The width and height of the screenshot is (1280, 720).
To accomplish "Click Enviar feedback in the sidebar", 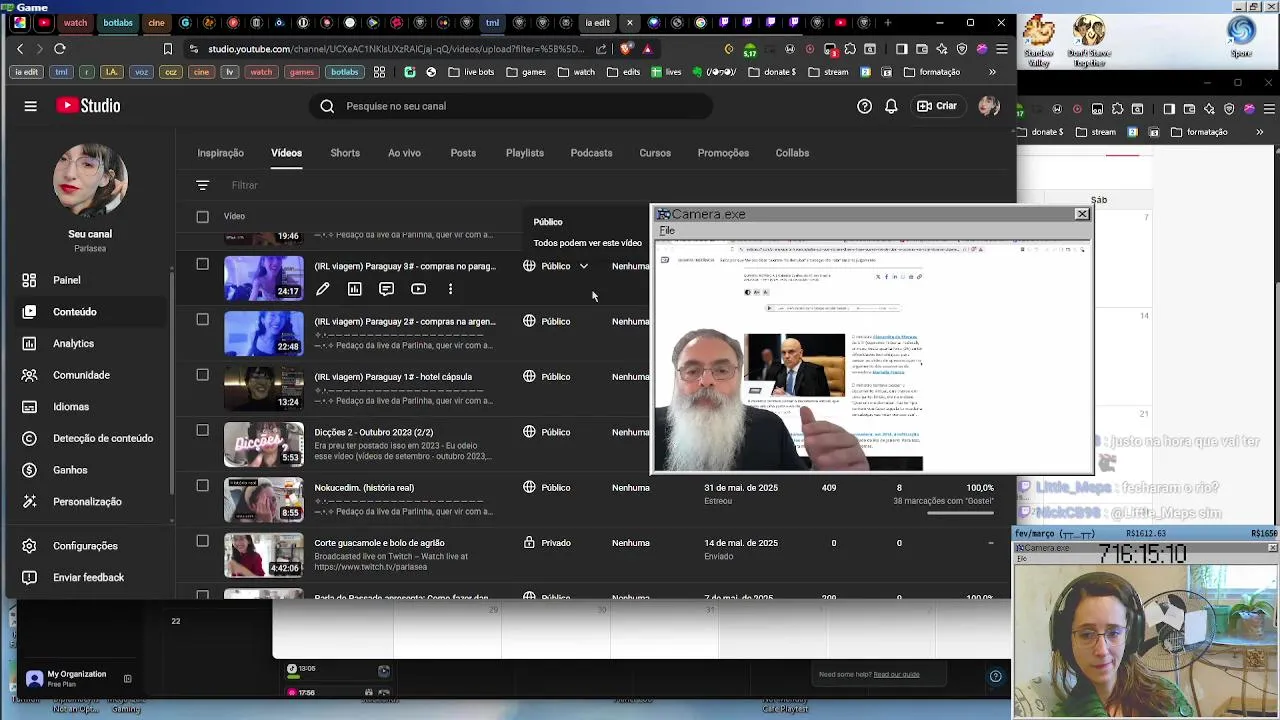I will (87, 578).
